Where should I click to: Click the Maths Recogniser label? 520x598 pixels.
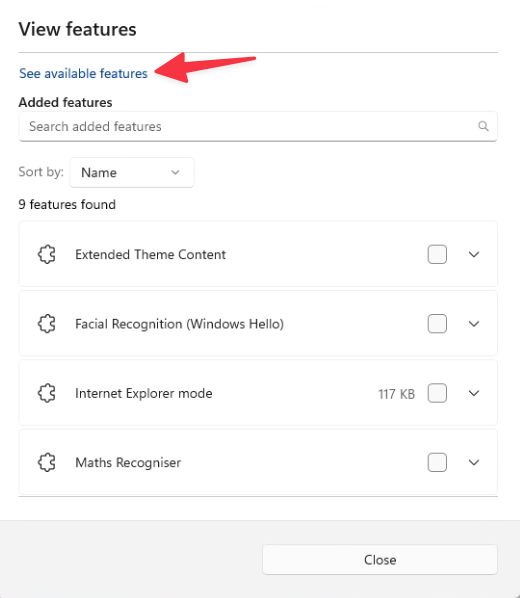tap(128, 463)
